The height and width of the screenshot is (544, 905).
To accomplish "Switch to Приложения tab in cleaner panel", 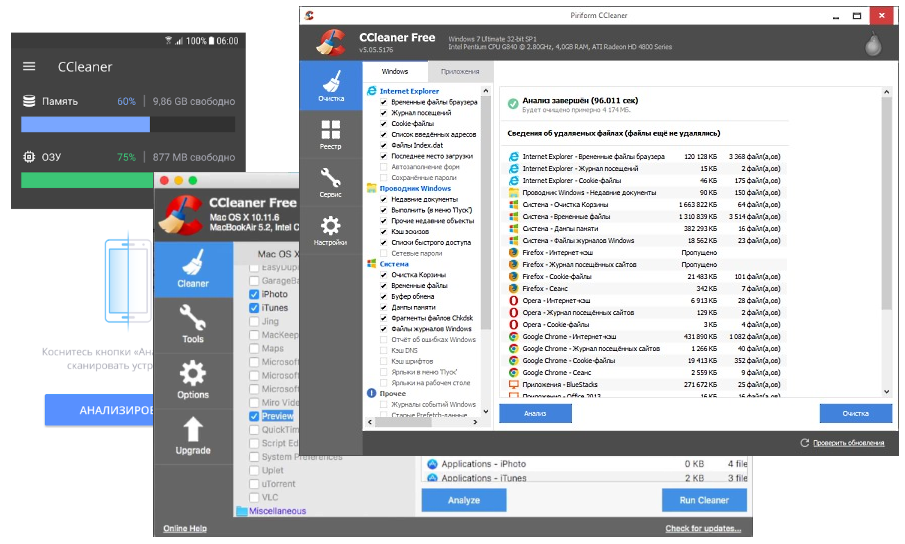I will (x=460, y=72).
